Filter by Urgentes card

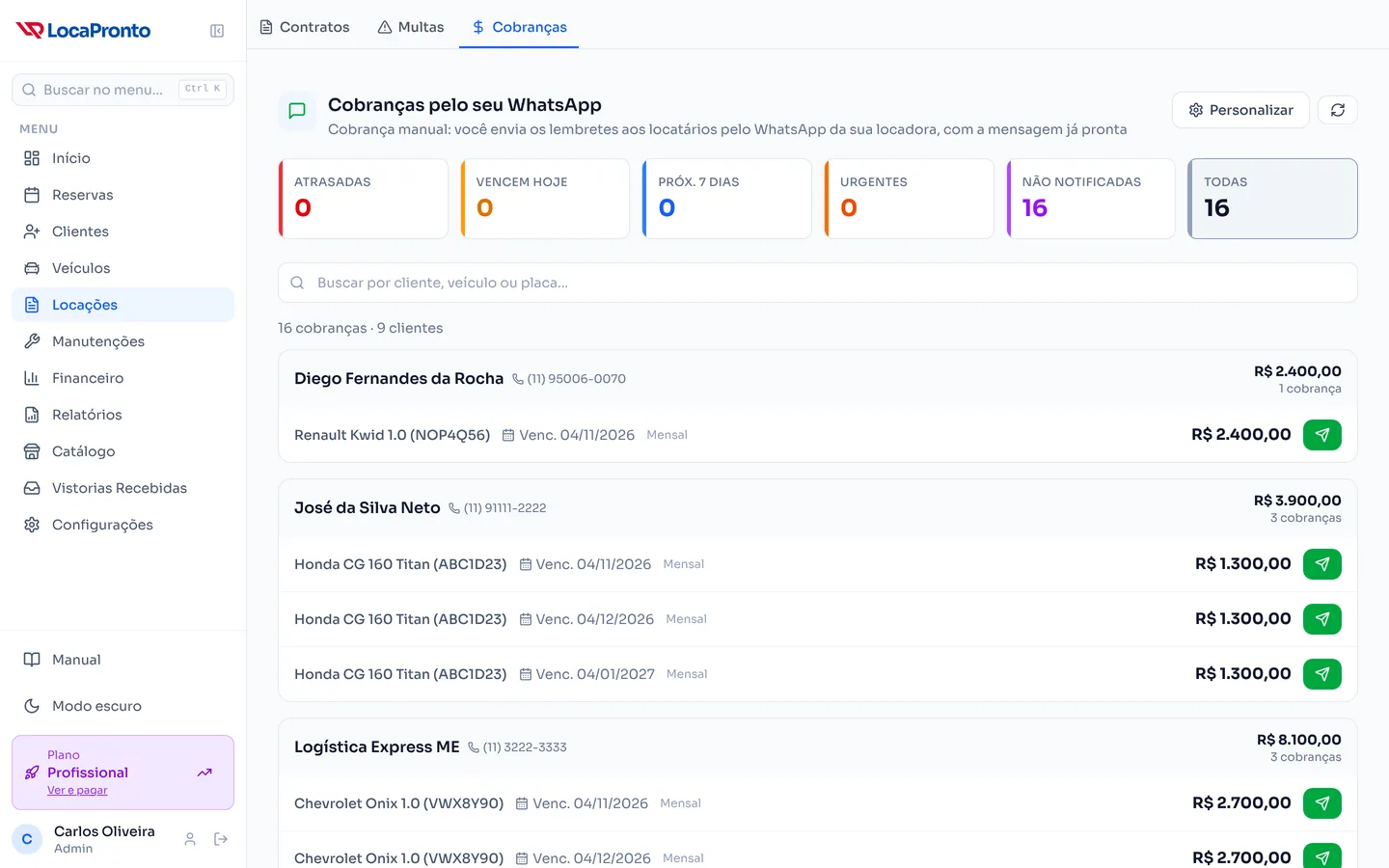pyautogui.click(x=910, y=199)
